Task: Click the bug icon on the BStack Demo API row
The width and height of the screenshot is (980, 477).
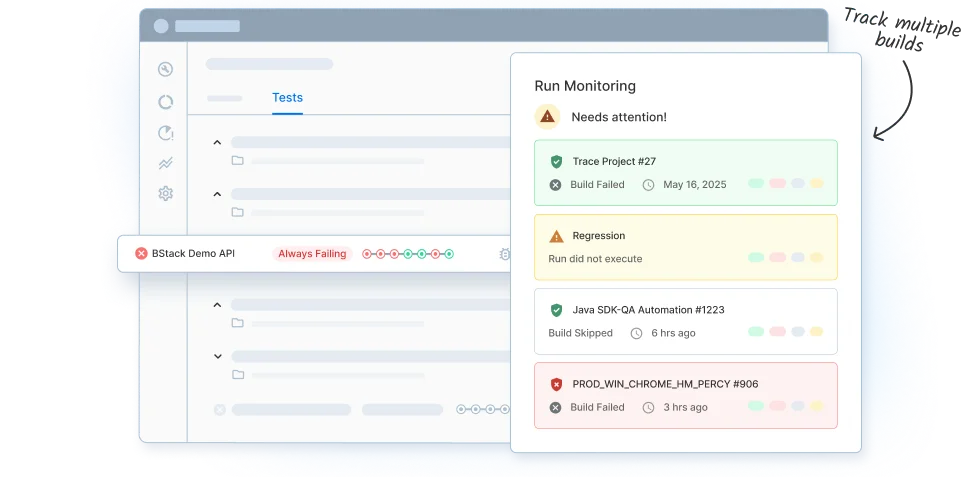Action: click(504, 254)
